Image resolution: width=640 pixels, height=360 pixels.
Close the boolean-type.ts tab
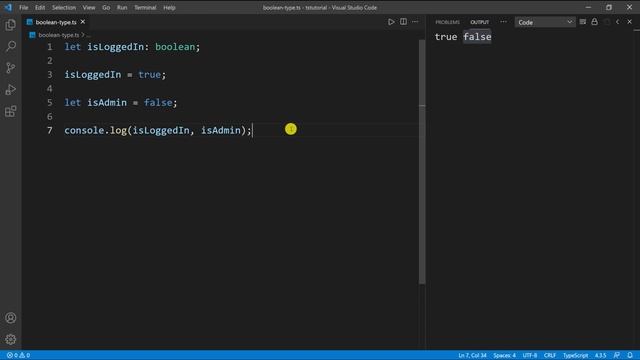pyautogui.click(x=83, y=22)
